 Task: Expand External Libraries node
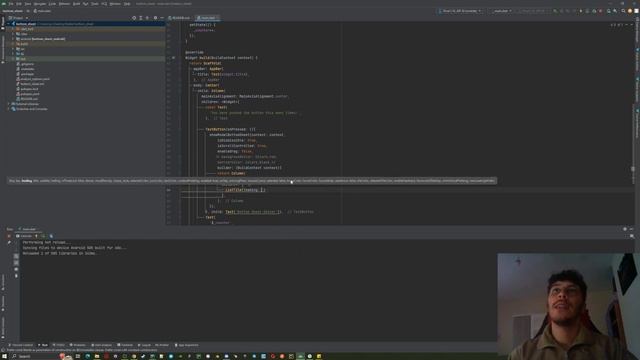tap(9, 104)
